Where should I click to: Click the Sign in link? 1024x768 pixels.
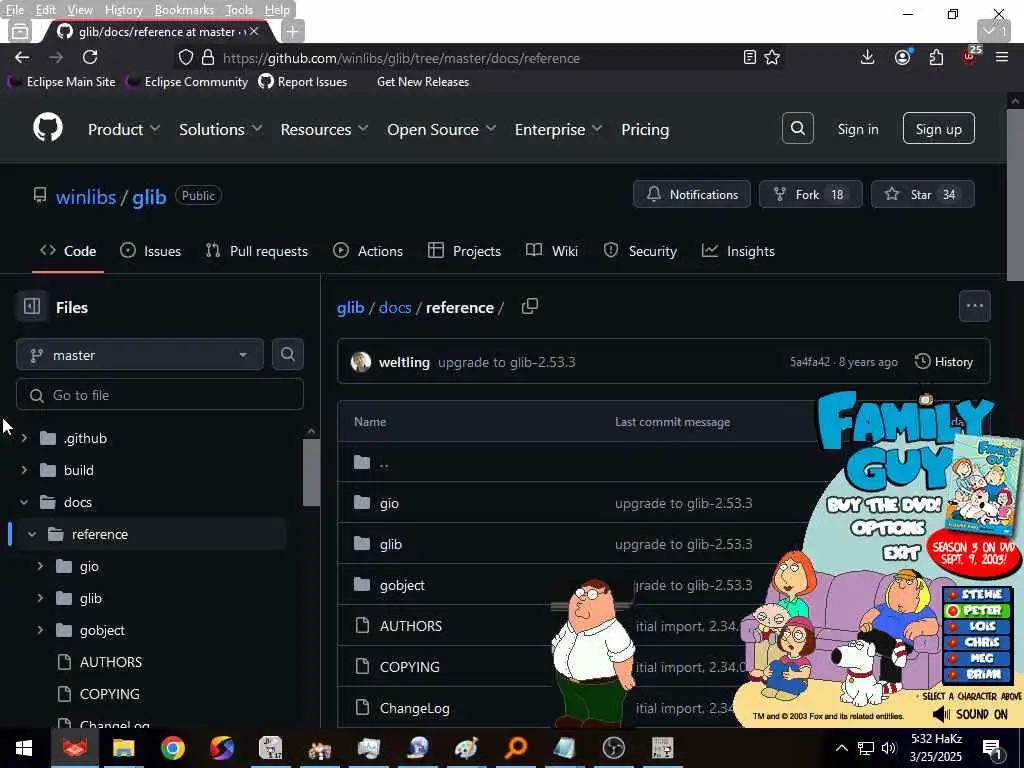pyautogui.click(x=857, y=129)
